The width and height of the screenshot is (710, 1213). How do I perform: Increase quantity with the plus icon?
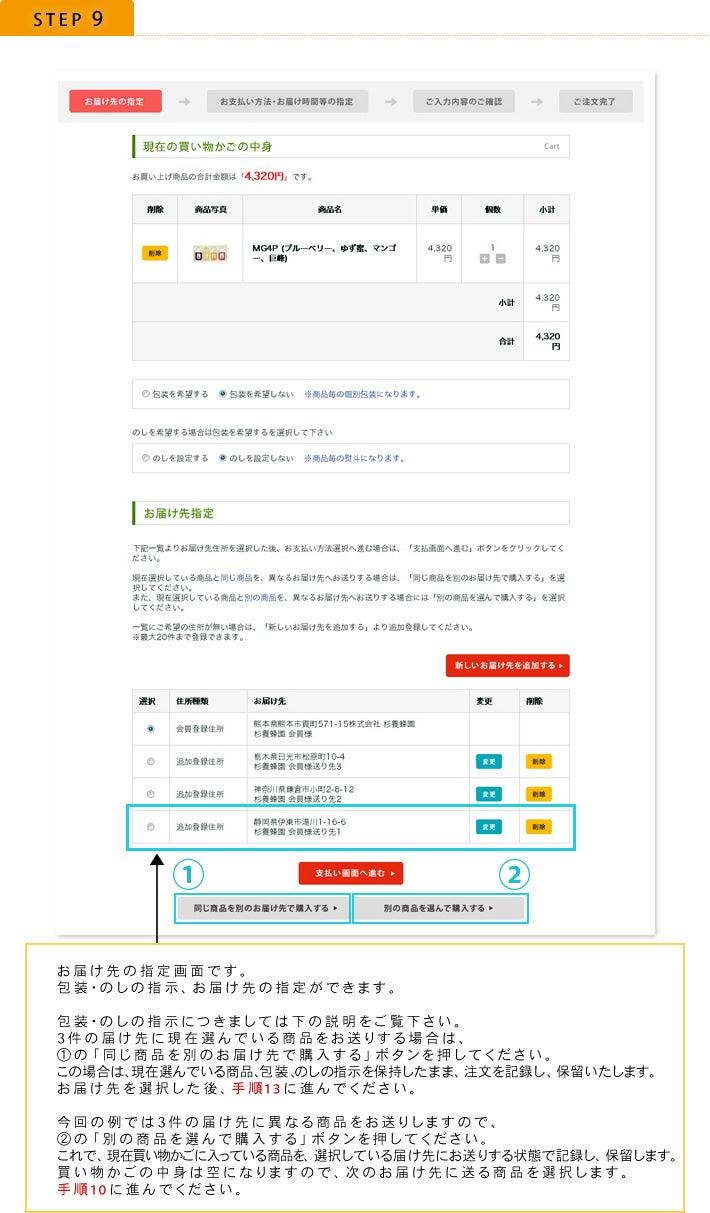point(484,259)
